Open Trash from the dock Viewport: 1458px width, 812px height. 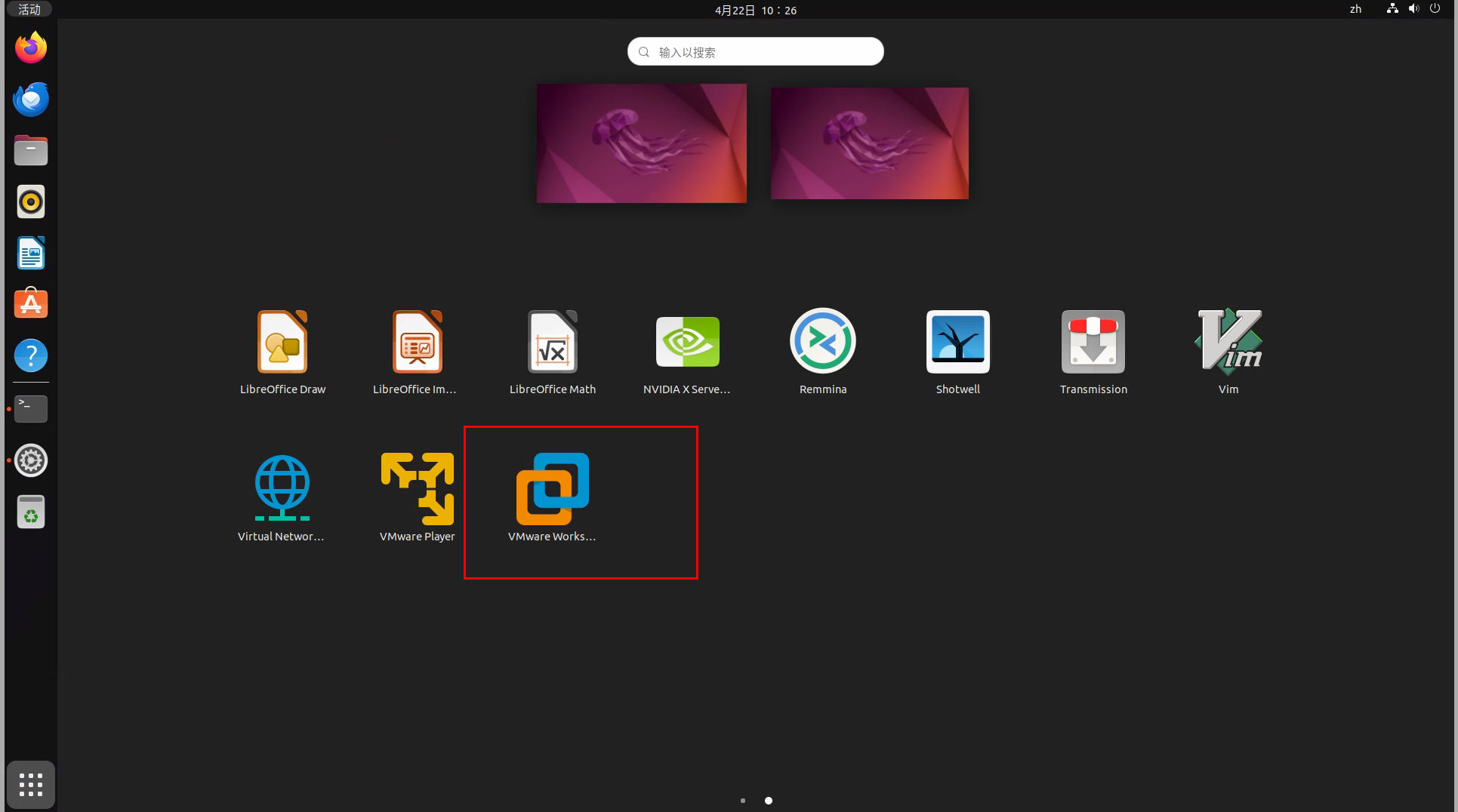(31, 512)
